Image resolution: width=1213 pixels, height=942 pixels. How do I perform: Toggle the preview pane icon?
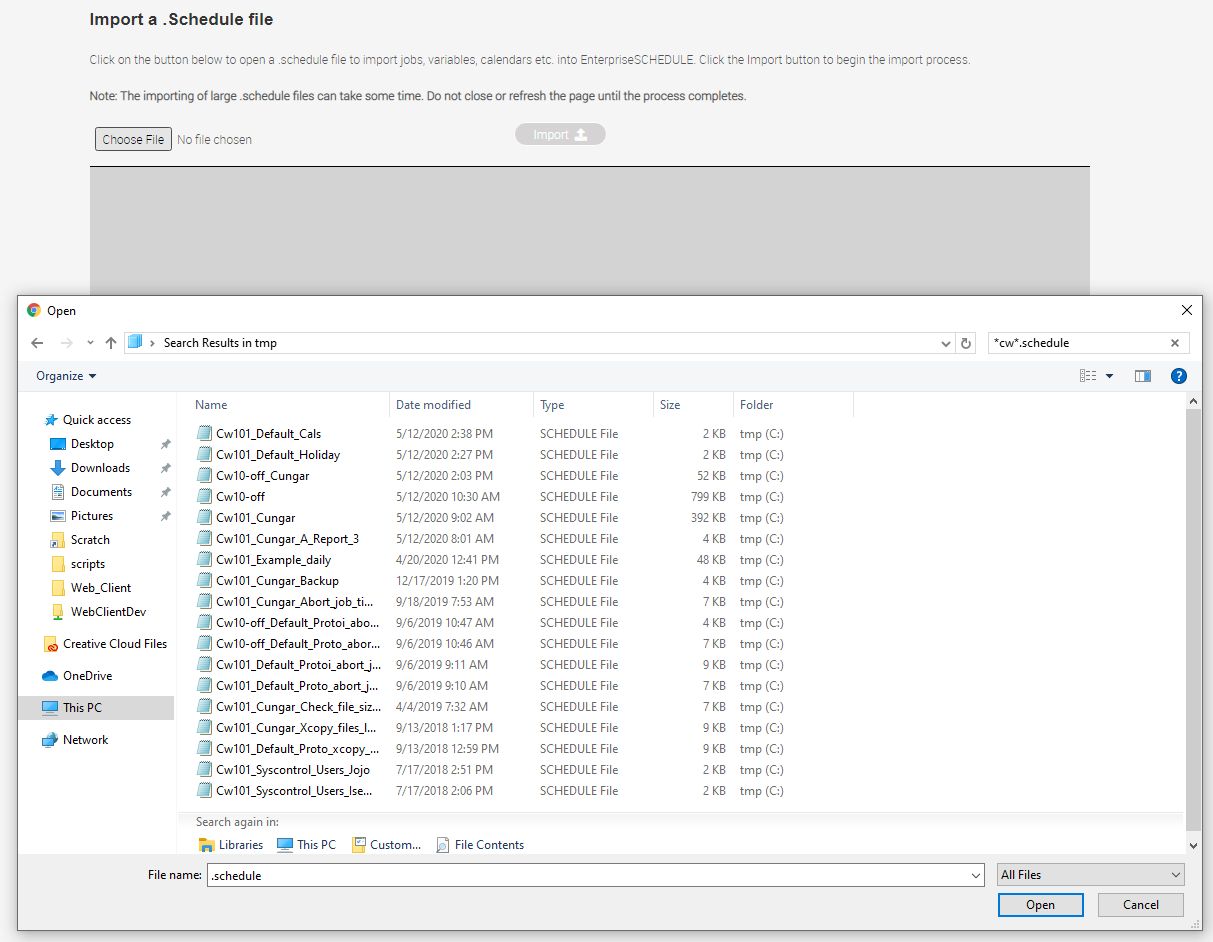coord(1143,376)
